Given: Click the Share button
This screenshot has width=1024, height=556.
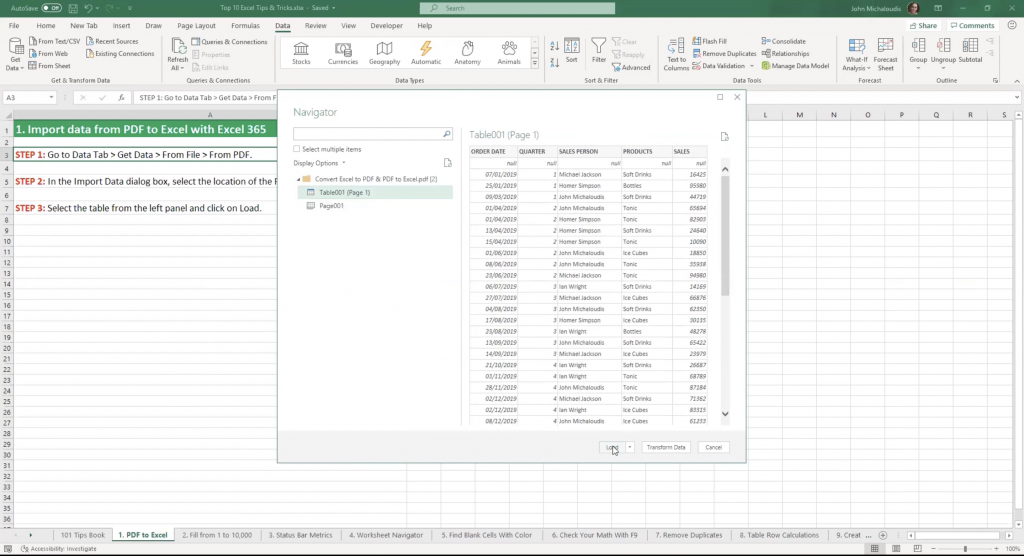Looking at the screenshot, I should pos(923,25).
